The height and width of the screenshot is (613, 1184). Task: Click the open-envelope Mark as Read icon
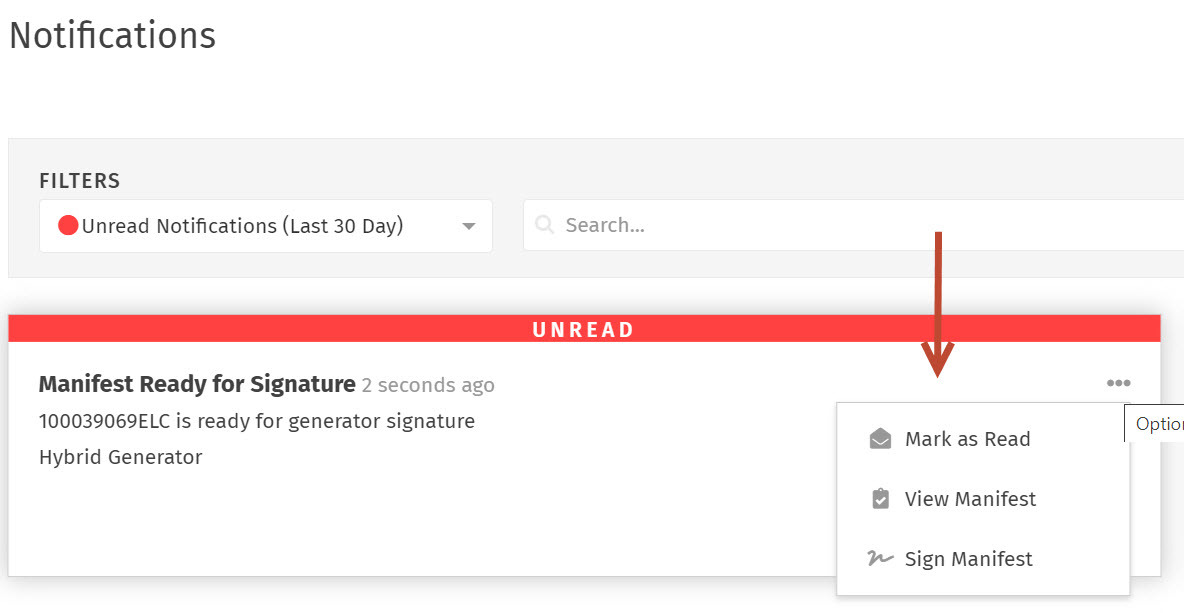[x=880, y=439]
